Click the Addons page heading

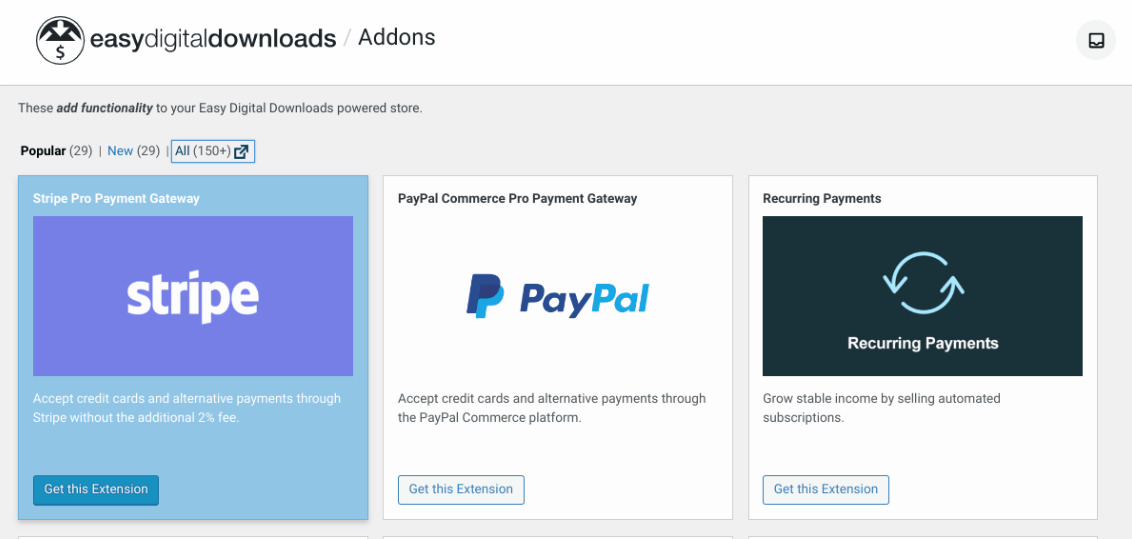(x=396, y=37)
